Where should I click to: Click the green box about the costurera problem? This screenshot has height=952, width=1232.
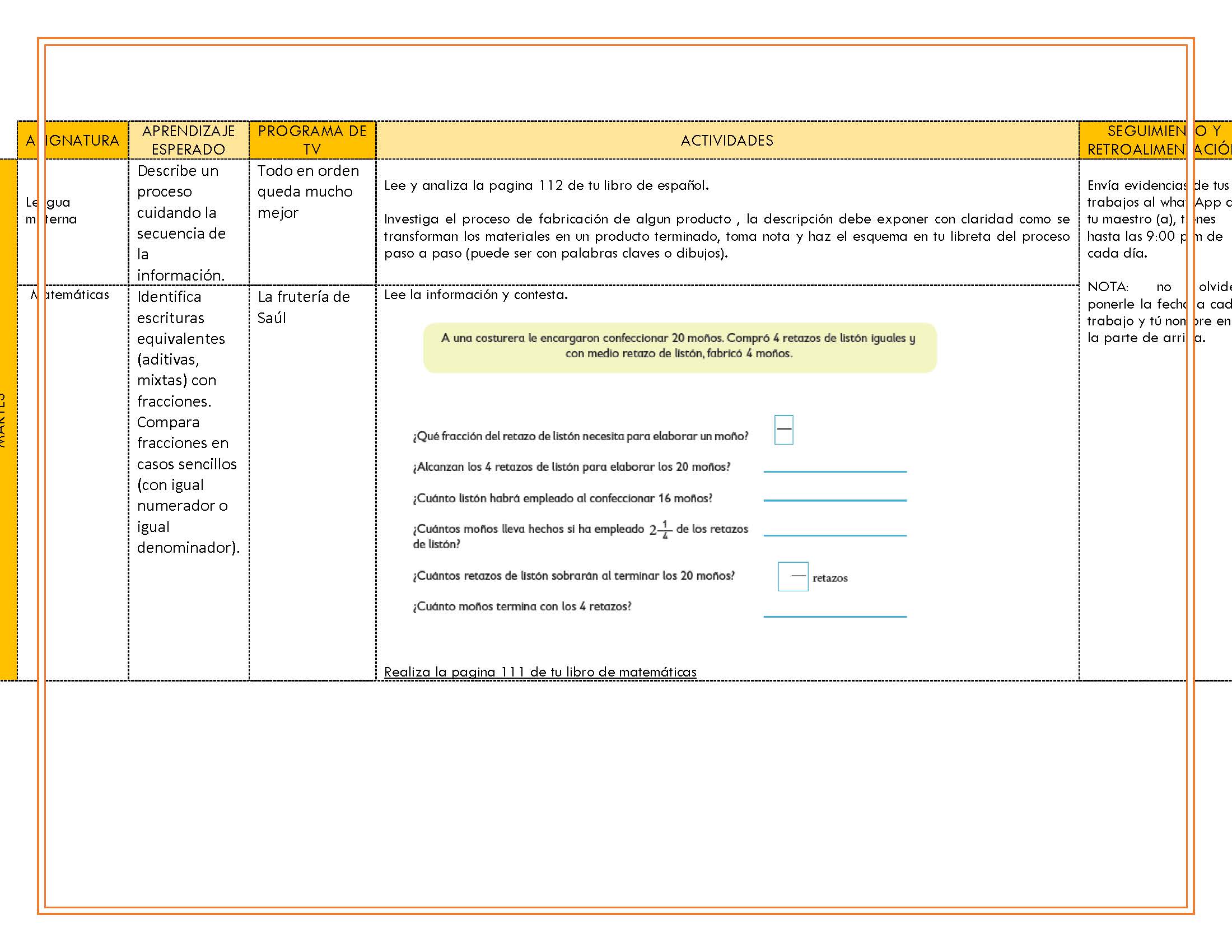click(x=680, y=347)
